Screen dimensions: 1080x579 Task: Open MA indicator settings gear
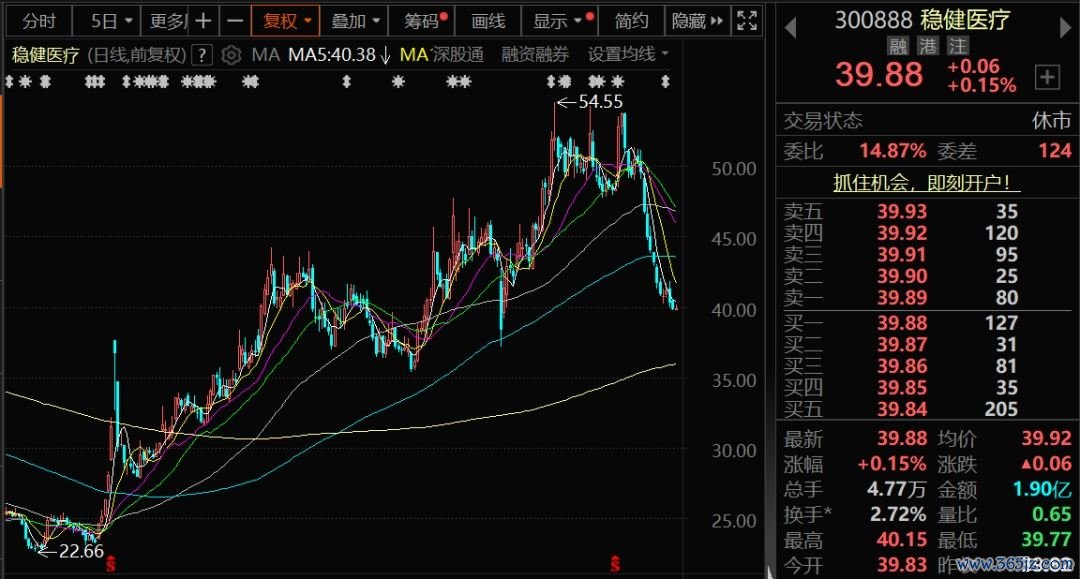point(231,55)
